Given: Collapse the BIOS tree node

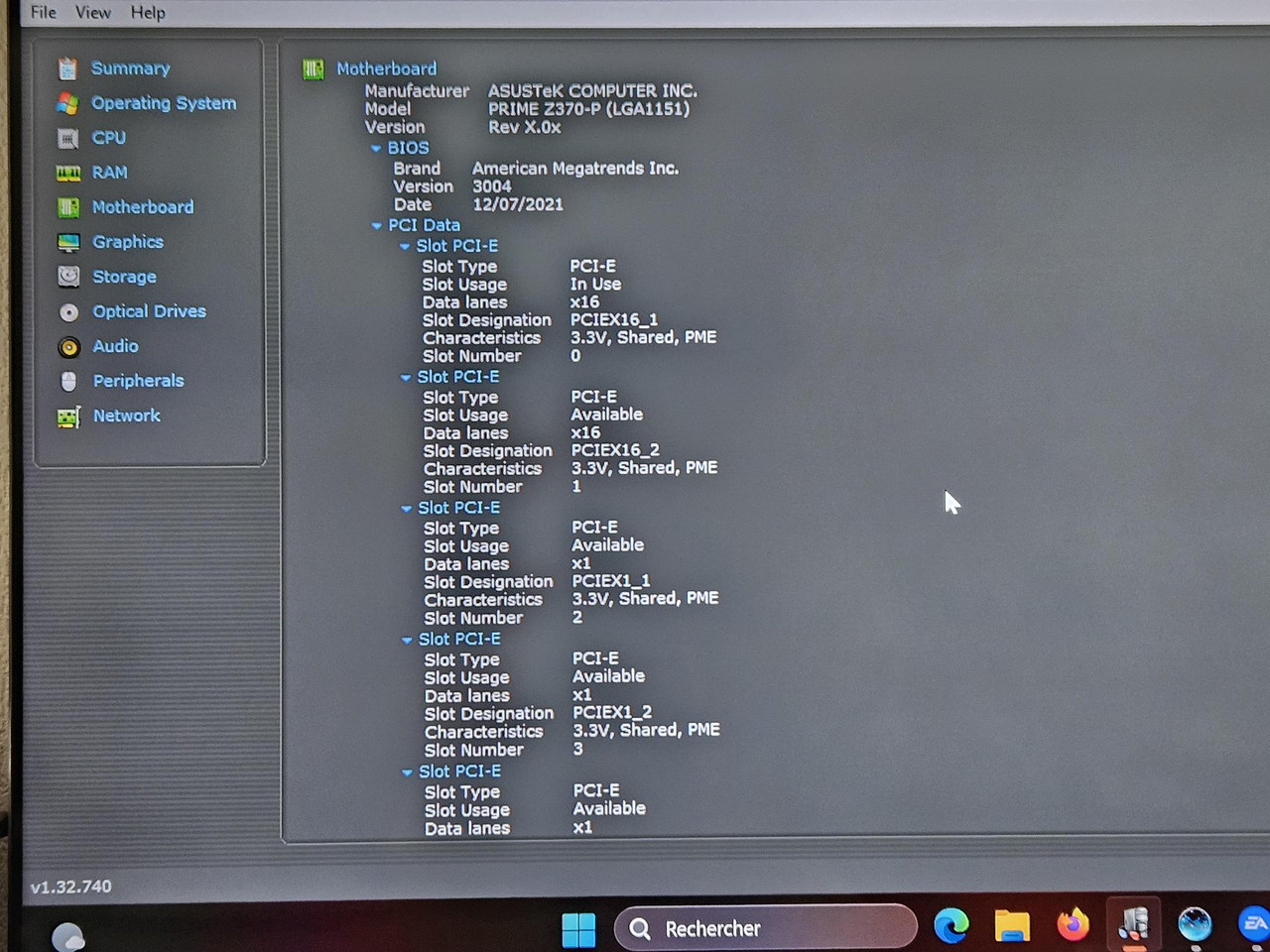Looking at the screenshot, I should coord(376,149).
